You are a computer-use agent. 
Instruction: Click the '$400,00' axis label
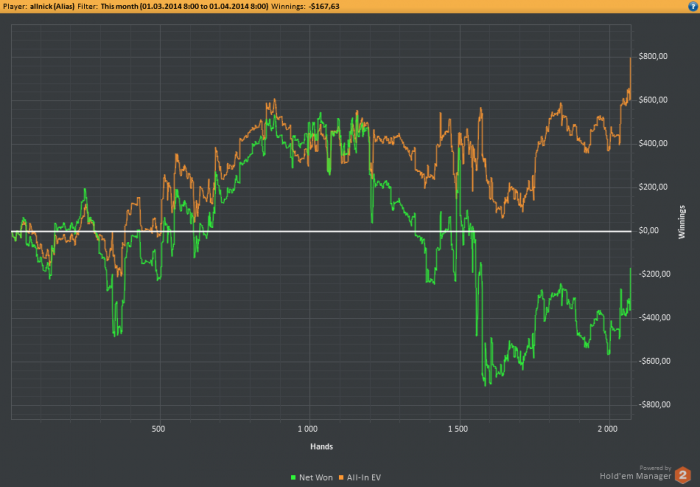coord(653,143)
